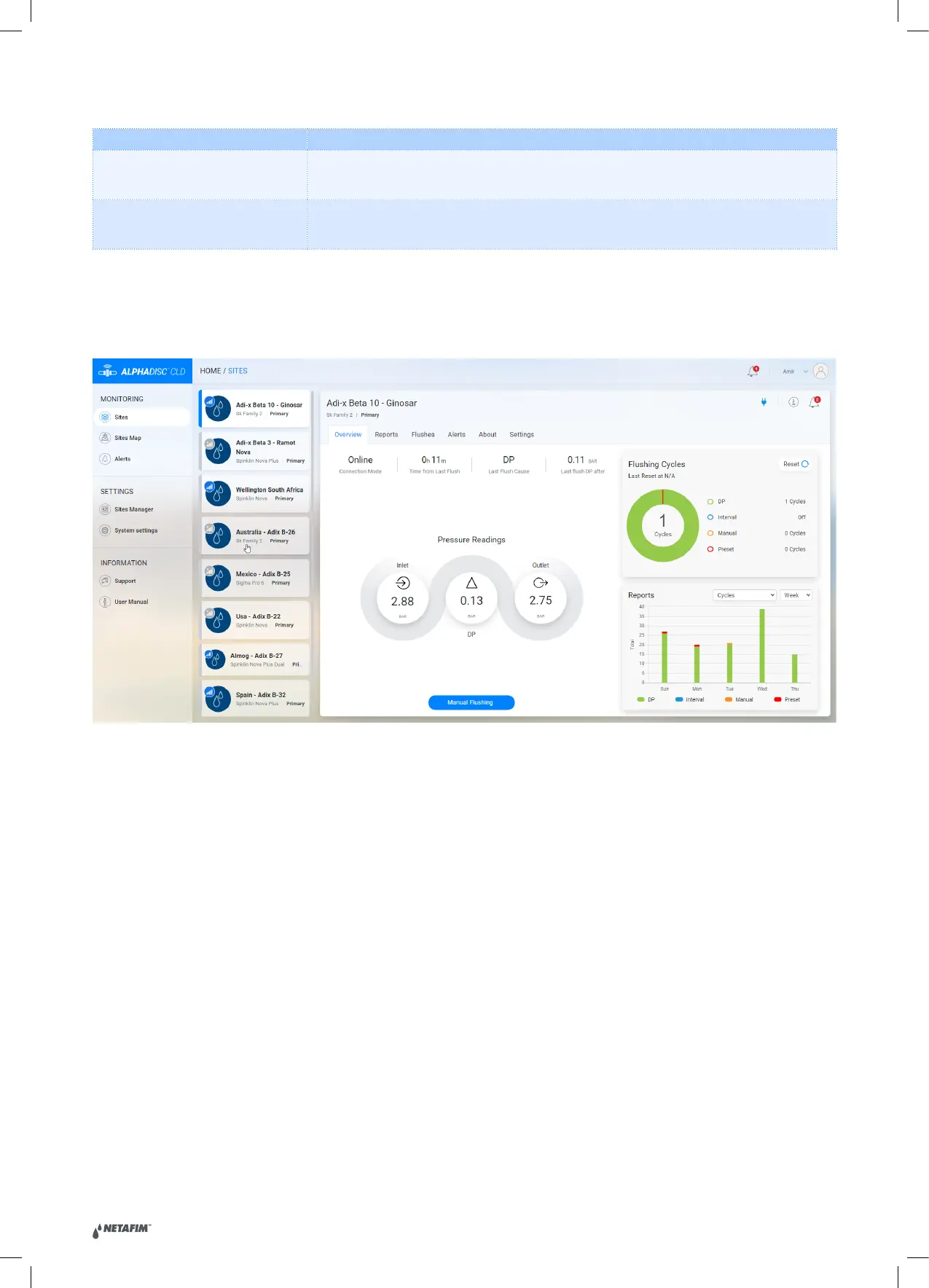Toggle the DP series in the chart legend
Screen dimensions: 929x1288
click(x=646, y=699)
